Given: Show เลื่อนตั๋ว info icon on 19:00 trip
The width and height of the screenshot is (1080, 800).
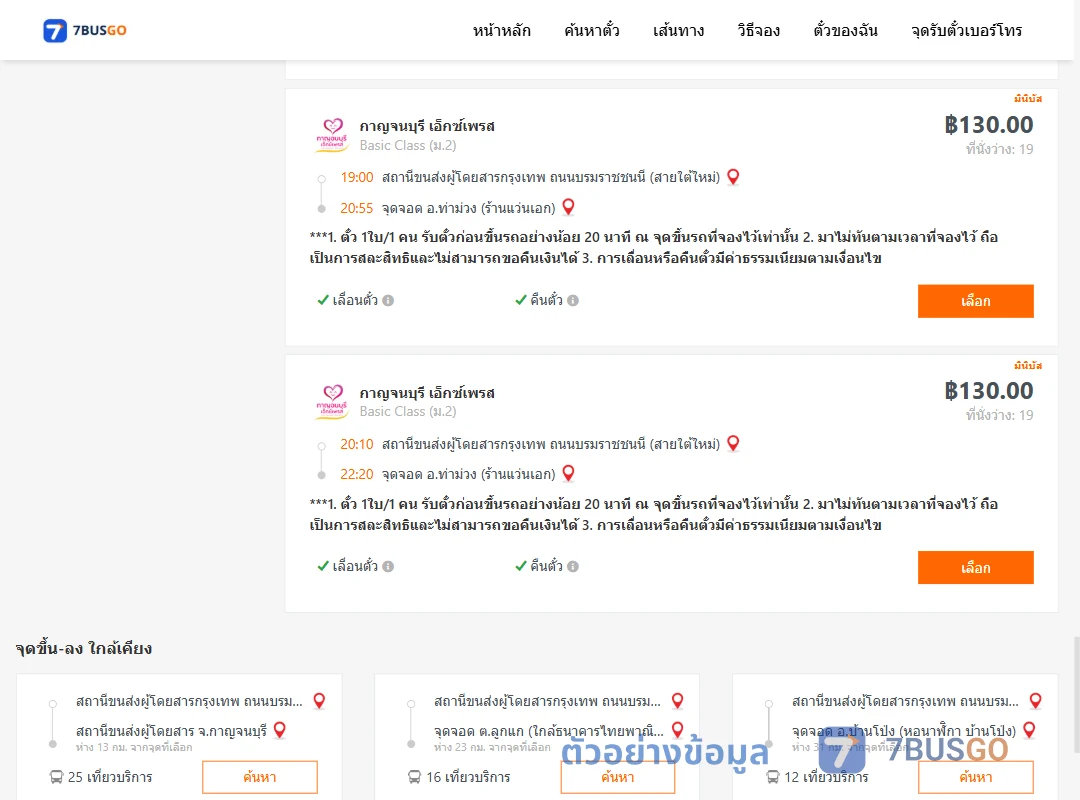Looking at the screenshot, I should tap(388, 300).
